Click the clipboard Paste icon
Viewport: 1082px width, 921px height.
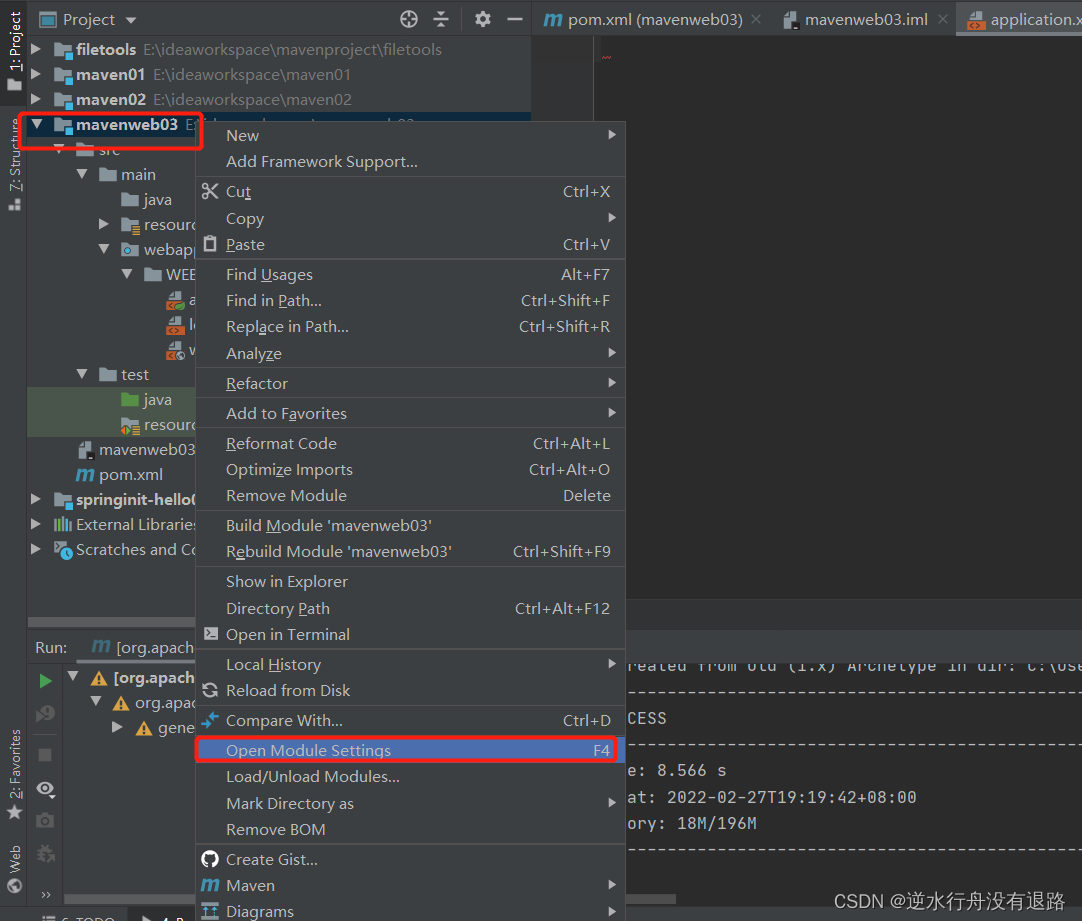pos(210,244)
